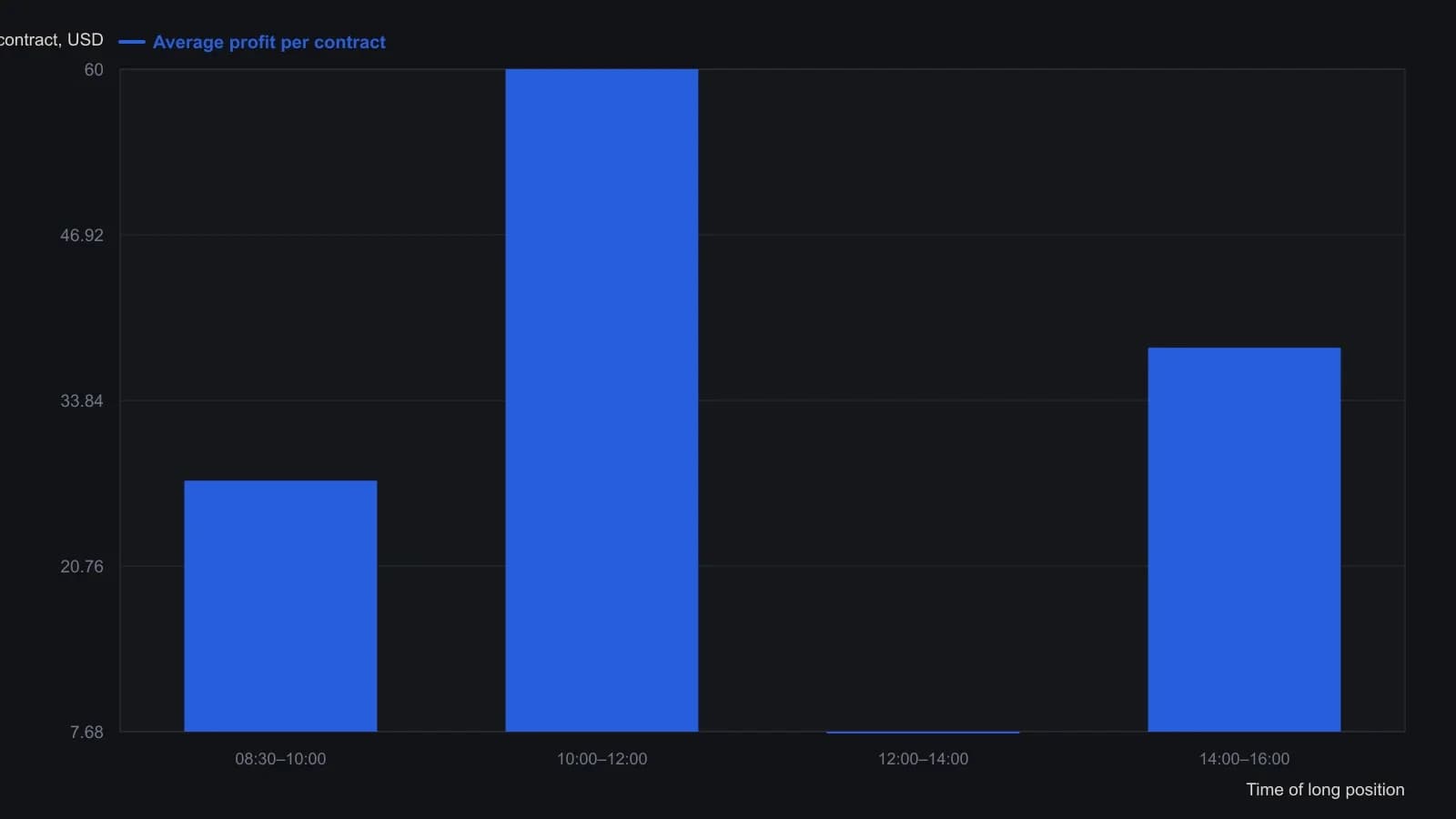
Task: Click the y-axis value 7.68
Action: click(x=86, y=733)
